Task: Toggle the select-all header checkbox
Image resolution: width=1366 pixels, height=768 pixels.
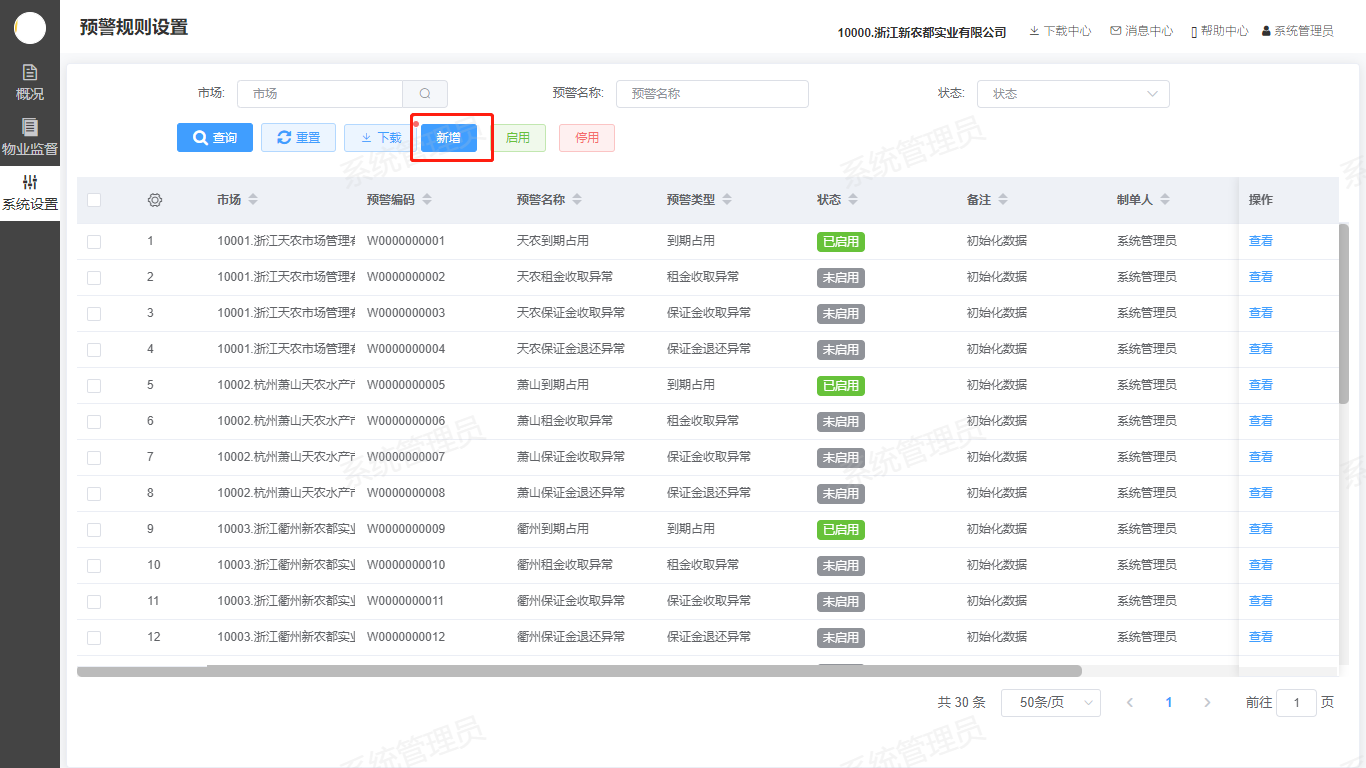Action: 94,200
